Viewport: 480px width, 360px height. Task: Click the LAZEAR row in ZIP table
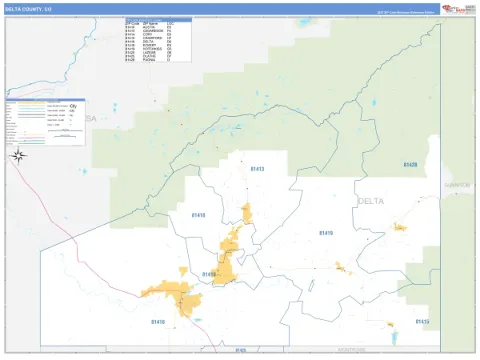(158, 53)
